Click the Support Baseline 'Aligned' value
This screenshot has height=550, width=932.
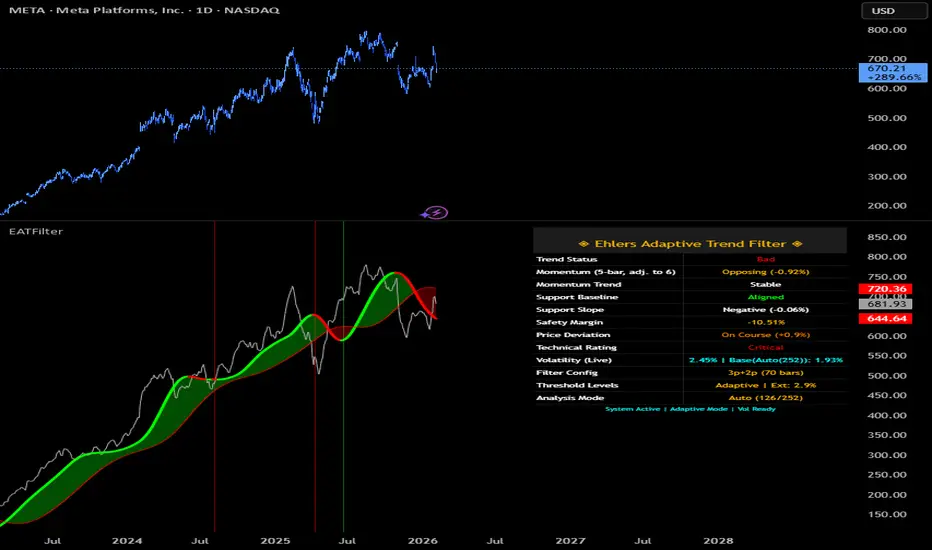[x=765, y=297]
